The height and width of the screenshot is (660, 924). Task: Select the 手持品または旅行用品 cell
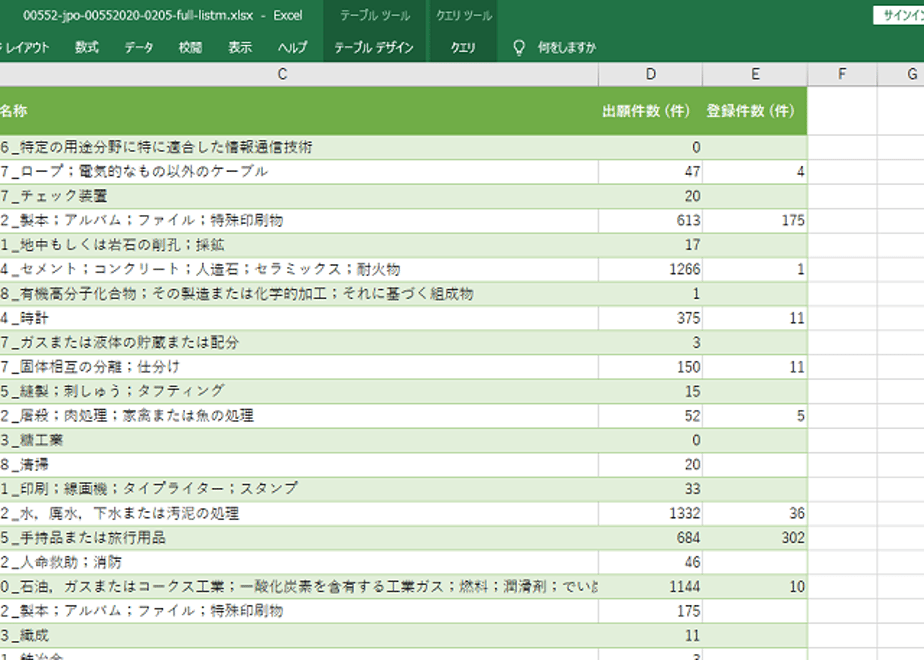pos(299,538)
